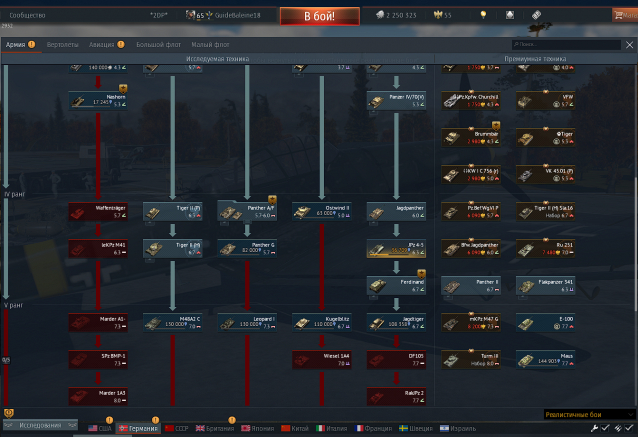
Task: Select the premium PzKpfw Churchill tank
Action: (471, 101)
